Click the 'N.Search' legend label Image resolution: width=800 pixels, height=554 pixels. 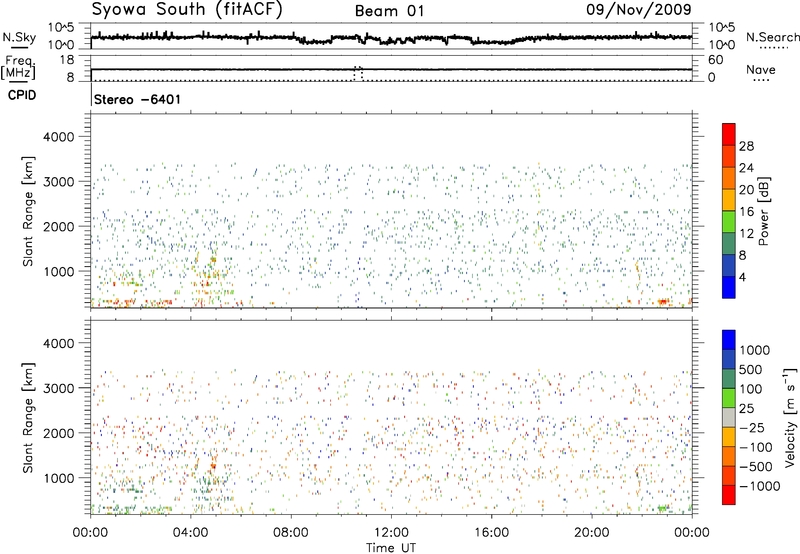tap(772, 37)
